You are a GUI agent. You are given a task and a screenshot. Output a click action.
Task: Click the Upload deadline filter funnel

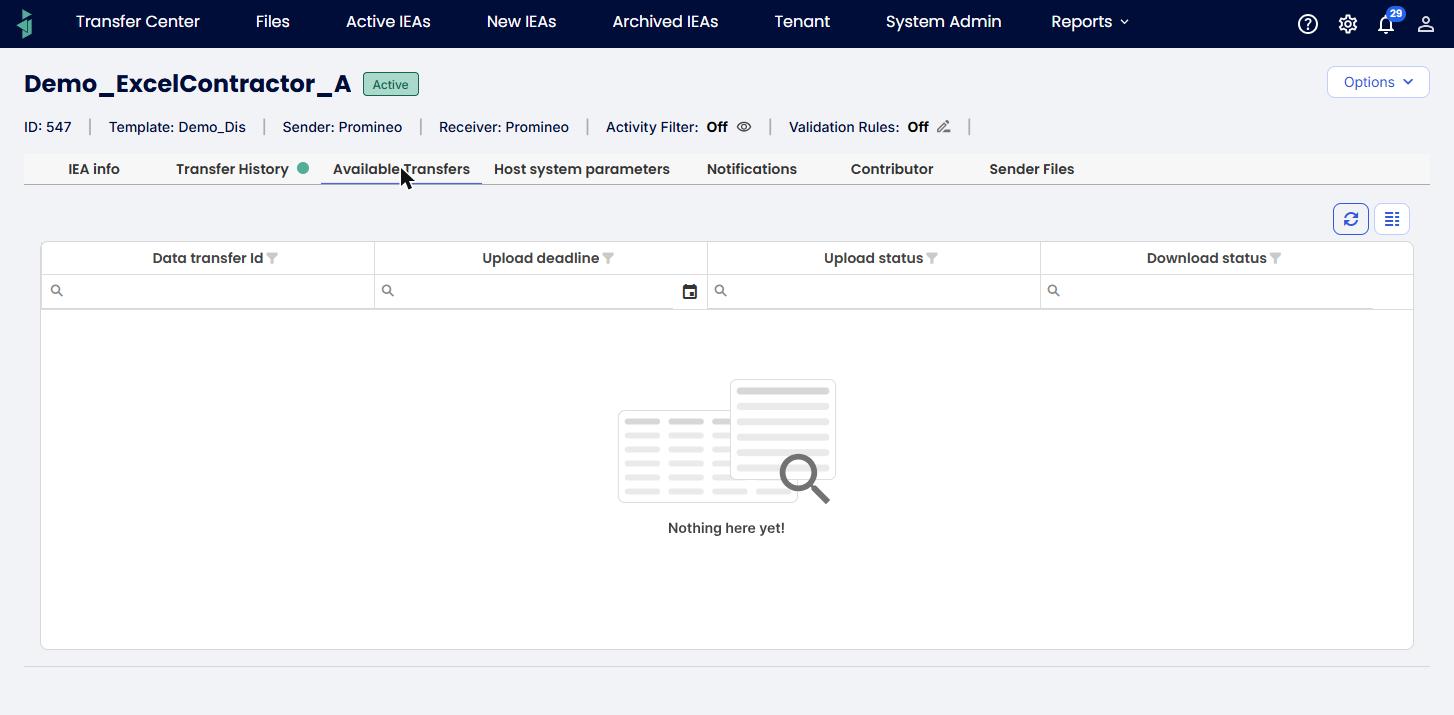click(608, 258)
